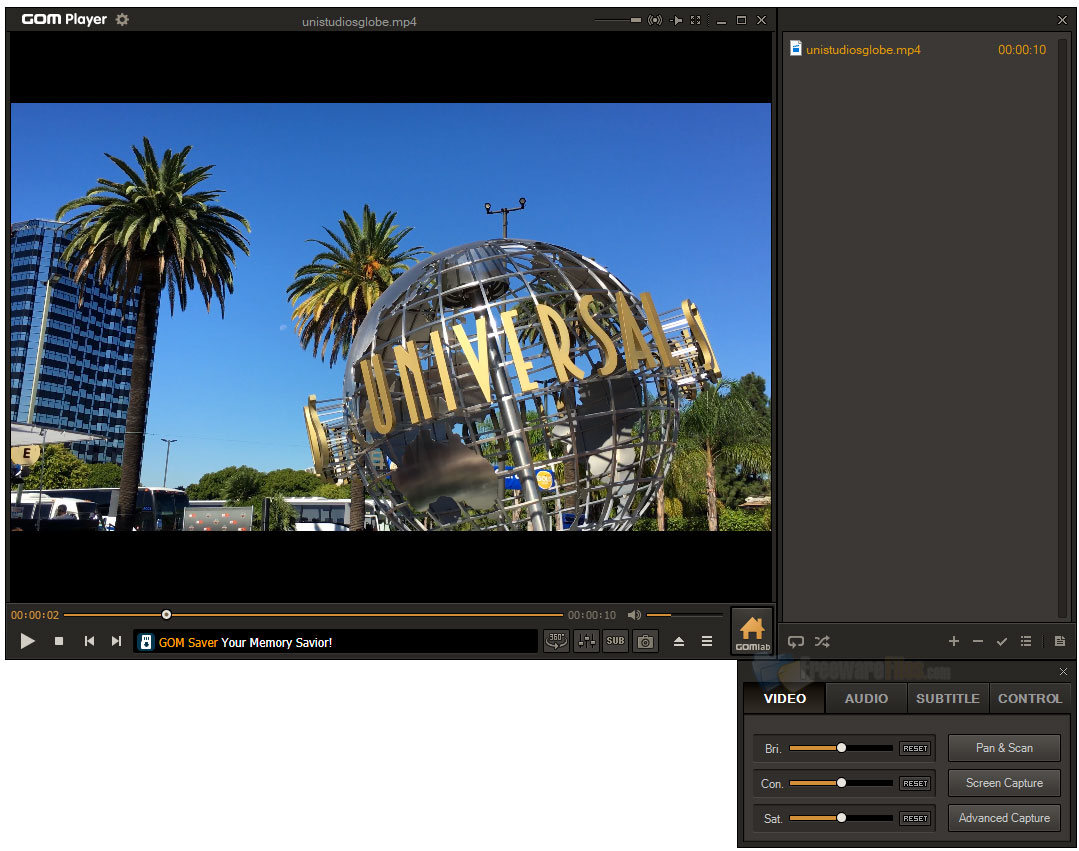The image size is (1079, 851).
Task: Click the playlist checkmark select icon
Action: [1002, 641]
